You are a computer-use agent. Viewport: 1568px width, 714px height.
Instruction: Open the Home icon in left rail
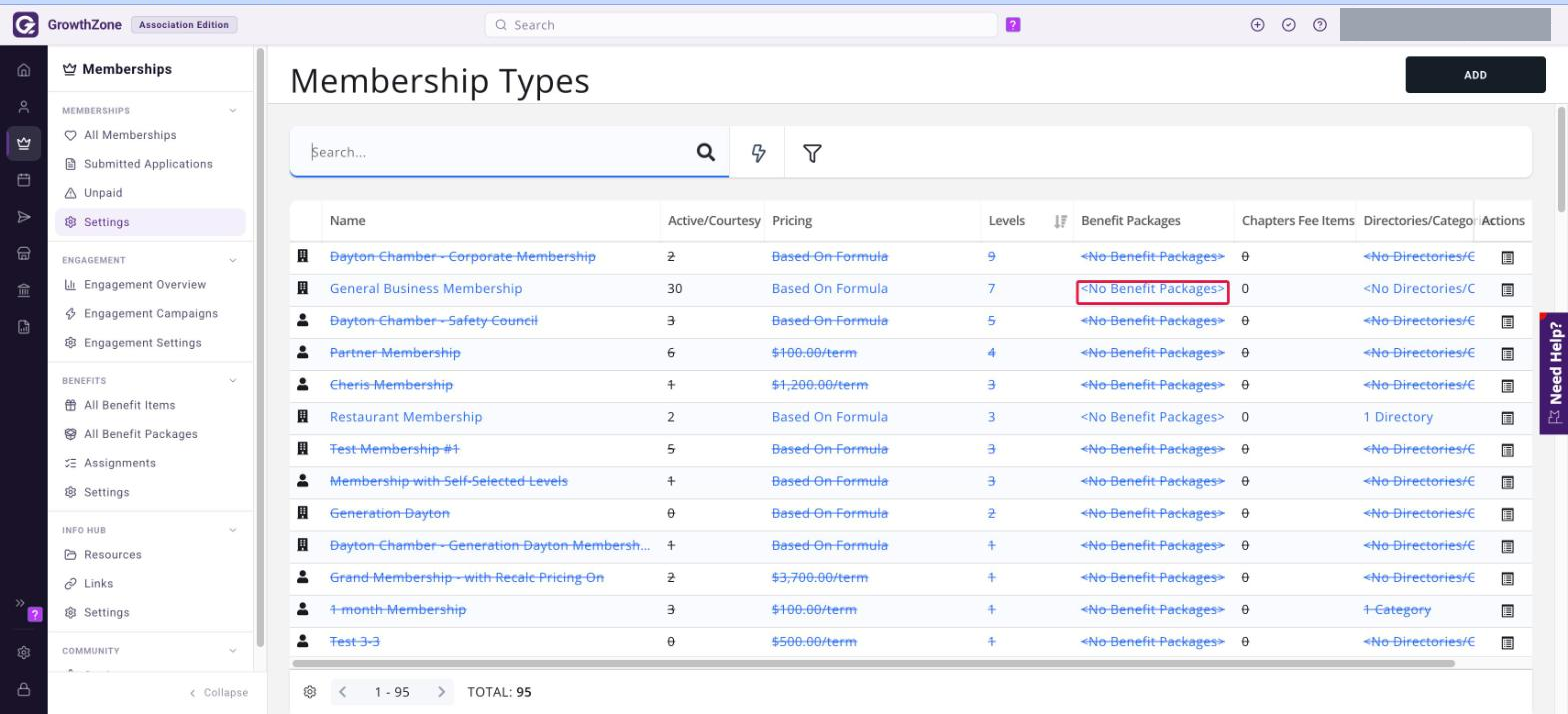(24, 70)
